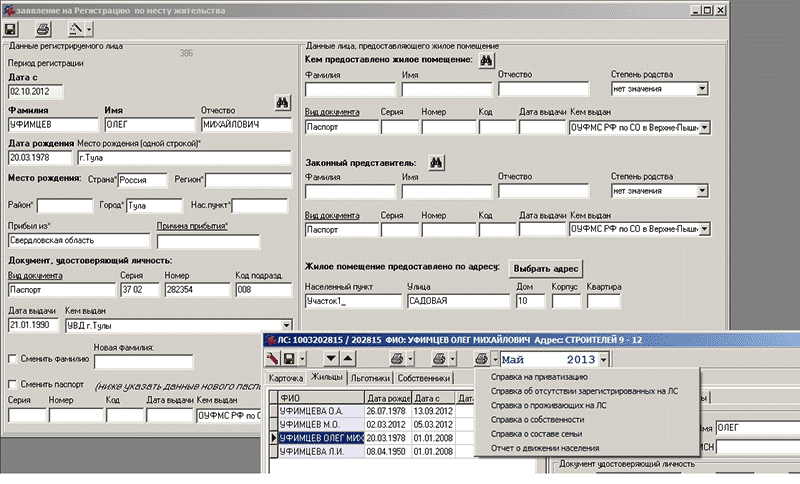Open dropdown arrow beside the pencil icon

tap(89, 29)
